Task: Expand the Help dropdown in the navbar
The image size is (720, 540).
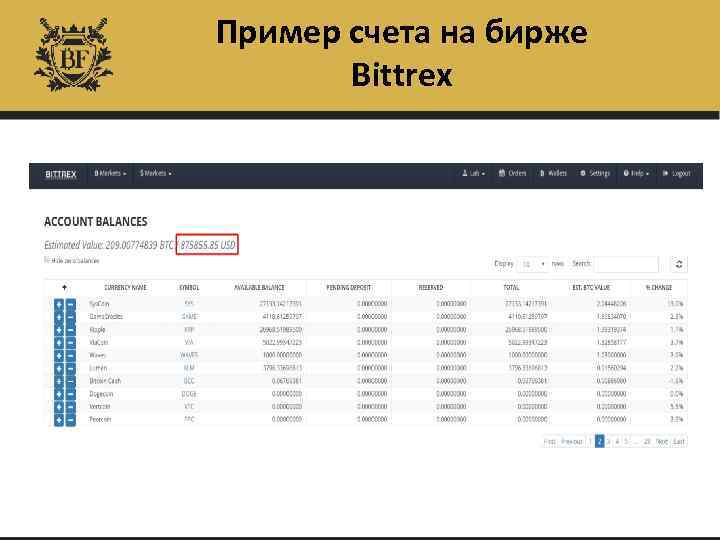Action: pyautogui.click(x=636, y=174)
